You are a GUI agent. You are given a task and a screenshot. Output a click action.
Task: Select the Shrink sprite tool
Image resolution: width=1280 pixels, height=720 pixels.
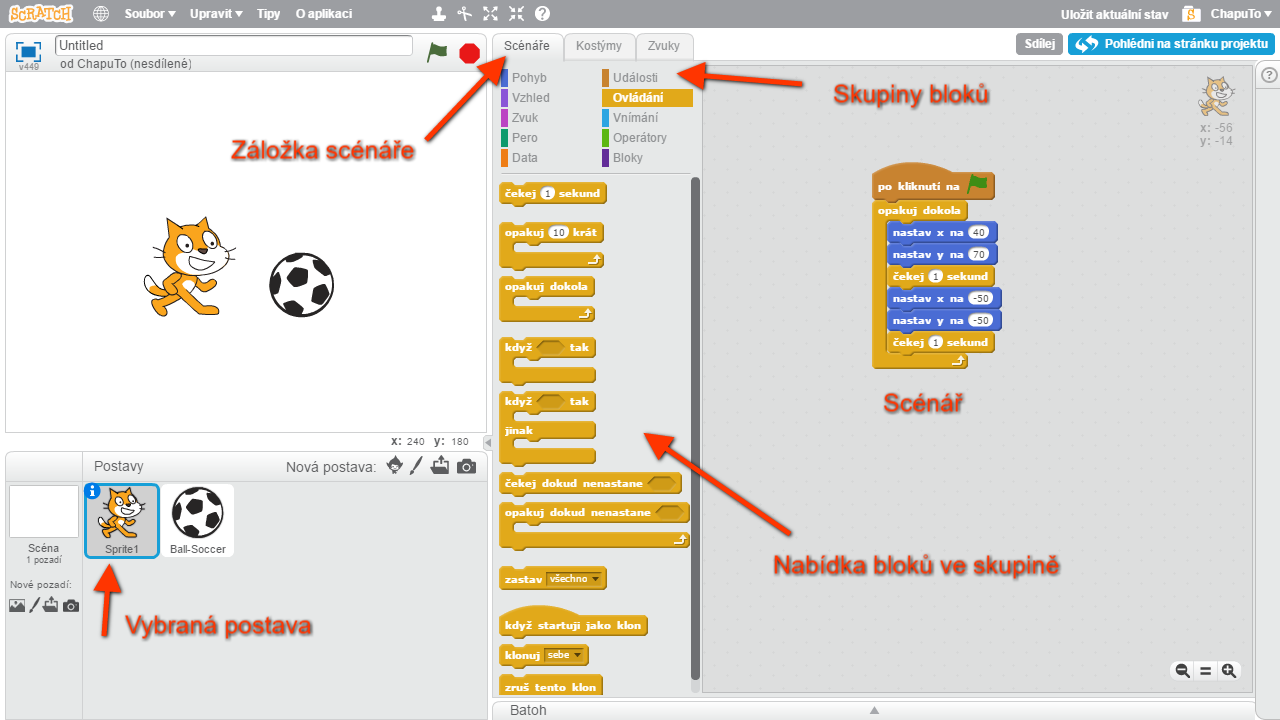click(516, 14)
